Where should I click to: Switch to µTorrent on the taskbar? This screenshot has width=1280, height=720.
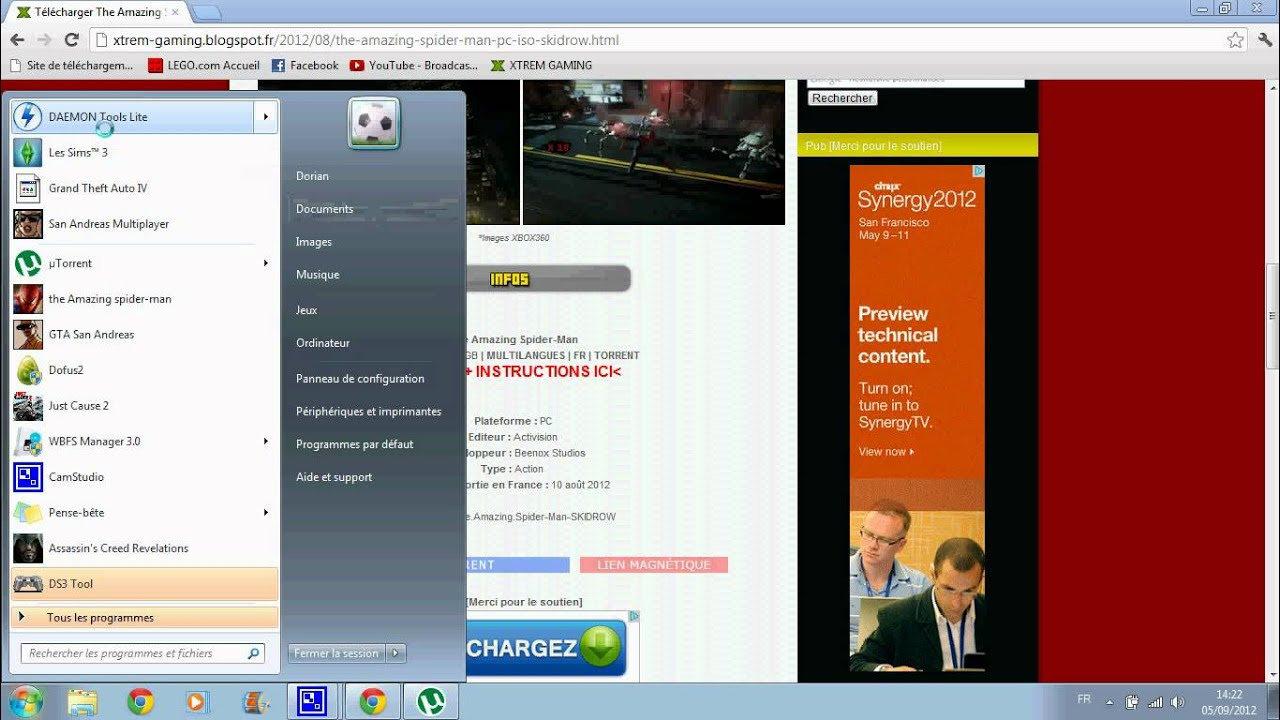point(430,702)
